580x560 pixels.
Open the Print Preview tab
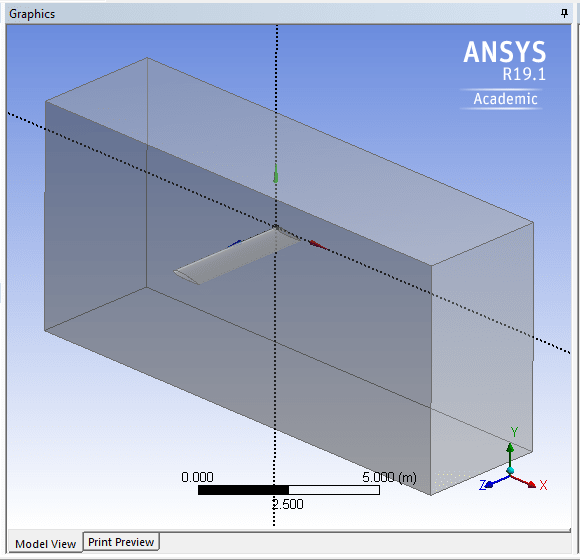tap(121, 542)
